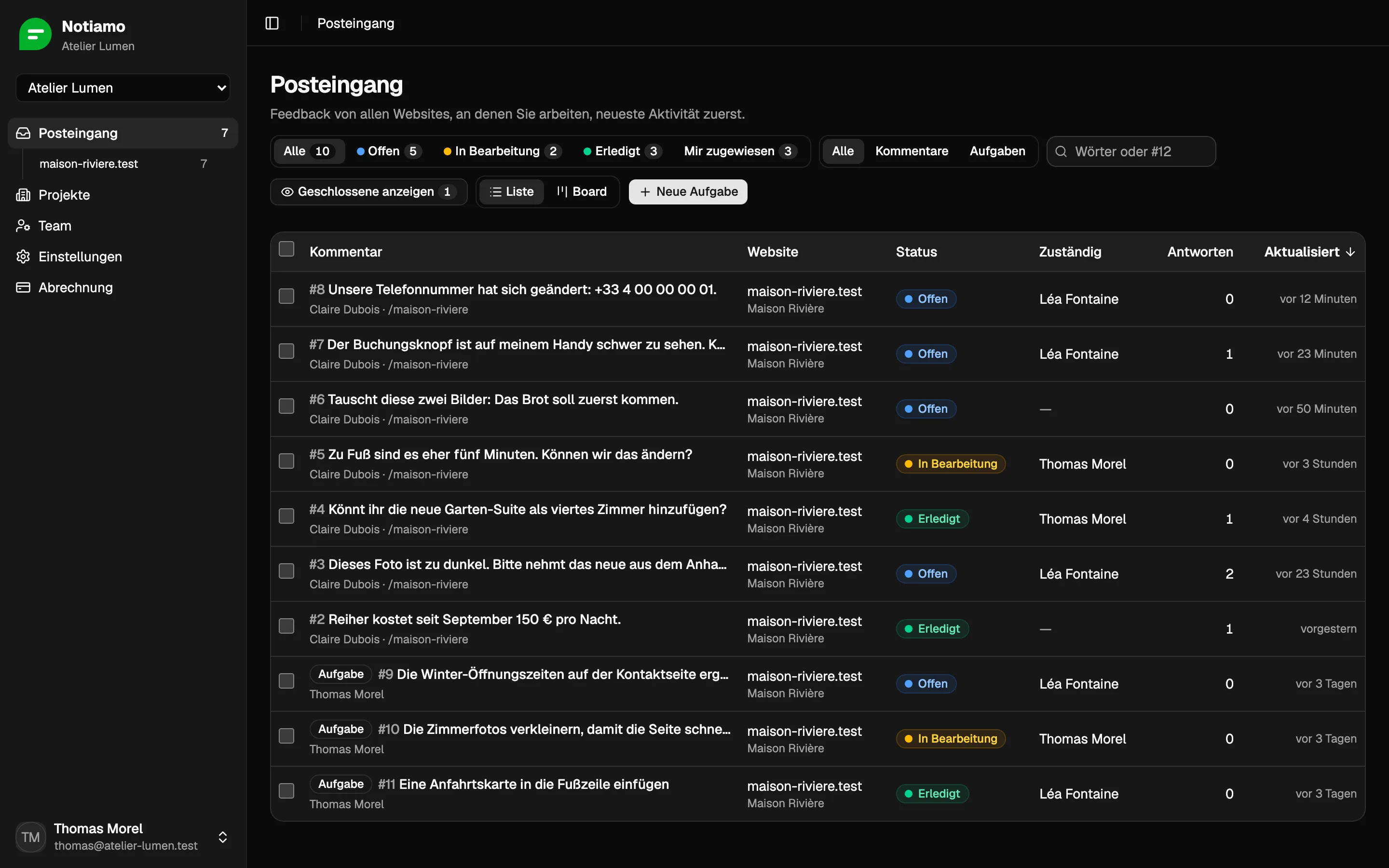1389x868 pixels.
Task: Switch to Board view
Action: click(582, 192)
